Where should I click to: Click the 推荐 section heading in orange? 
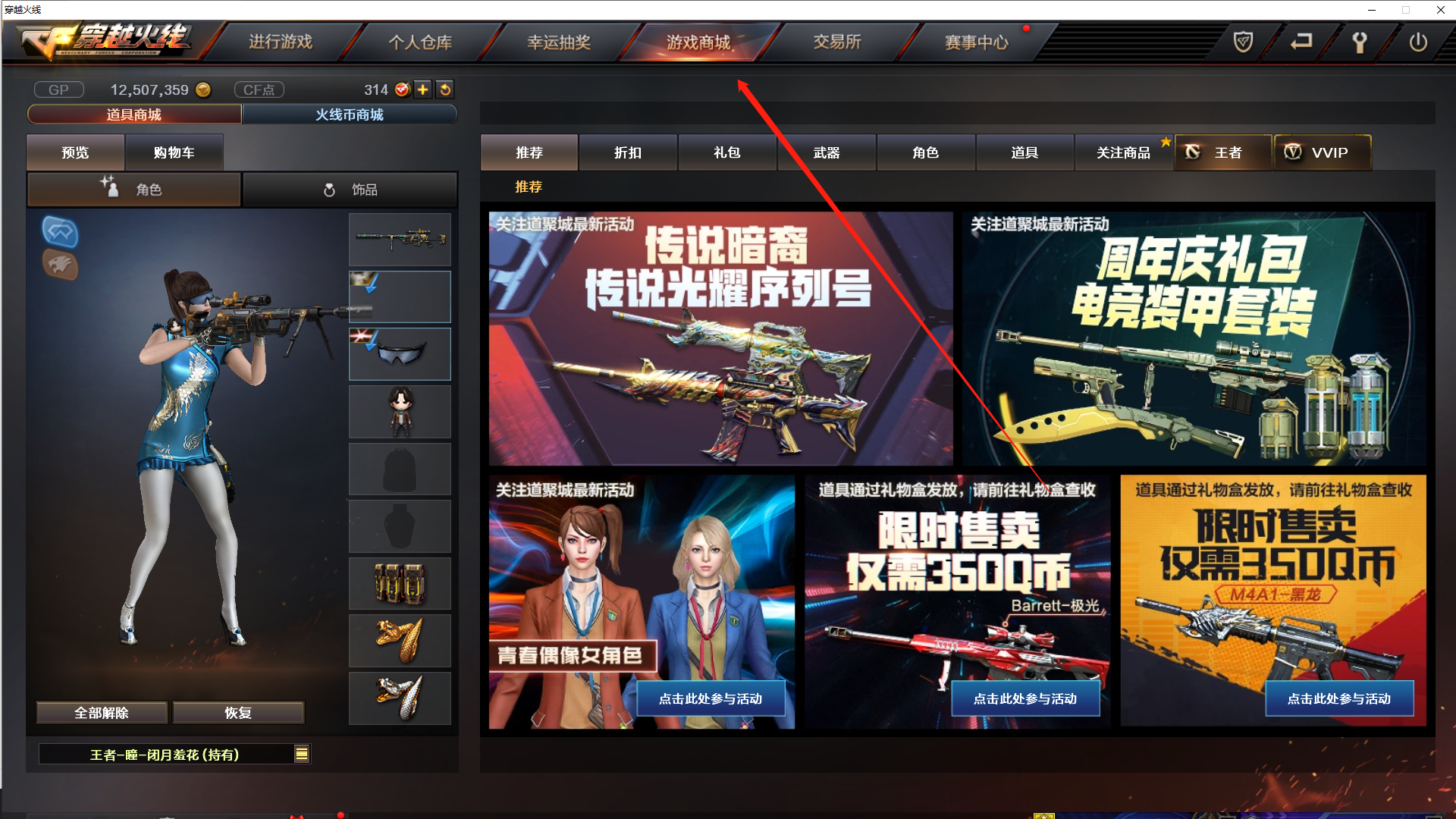point(529,187)
